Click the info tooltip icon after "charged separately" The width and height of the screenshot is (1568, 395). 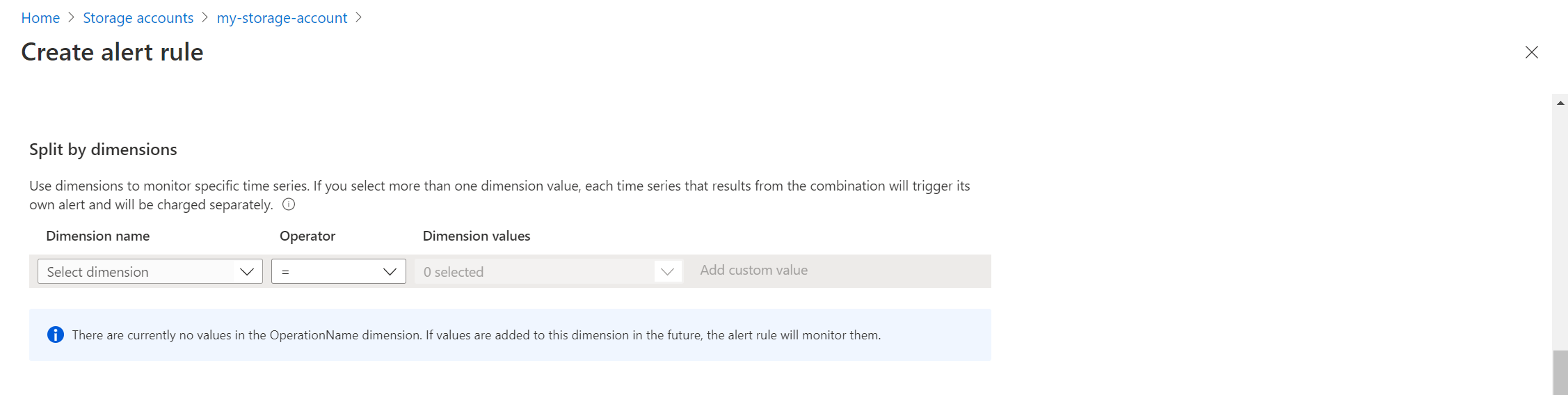(289, 204)
